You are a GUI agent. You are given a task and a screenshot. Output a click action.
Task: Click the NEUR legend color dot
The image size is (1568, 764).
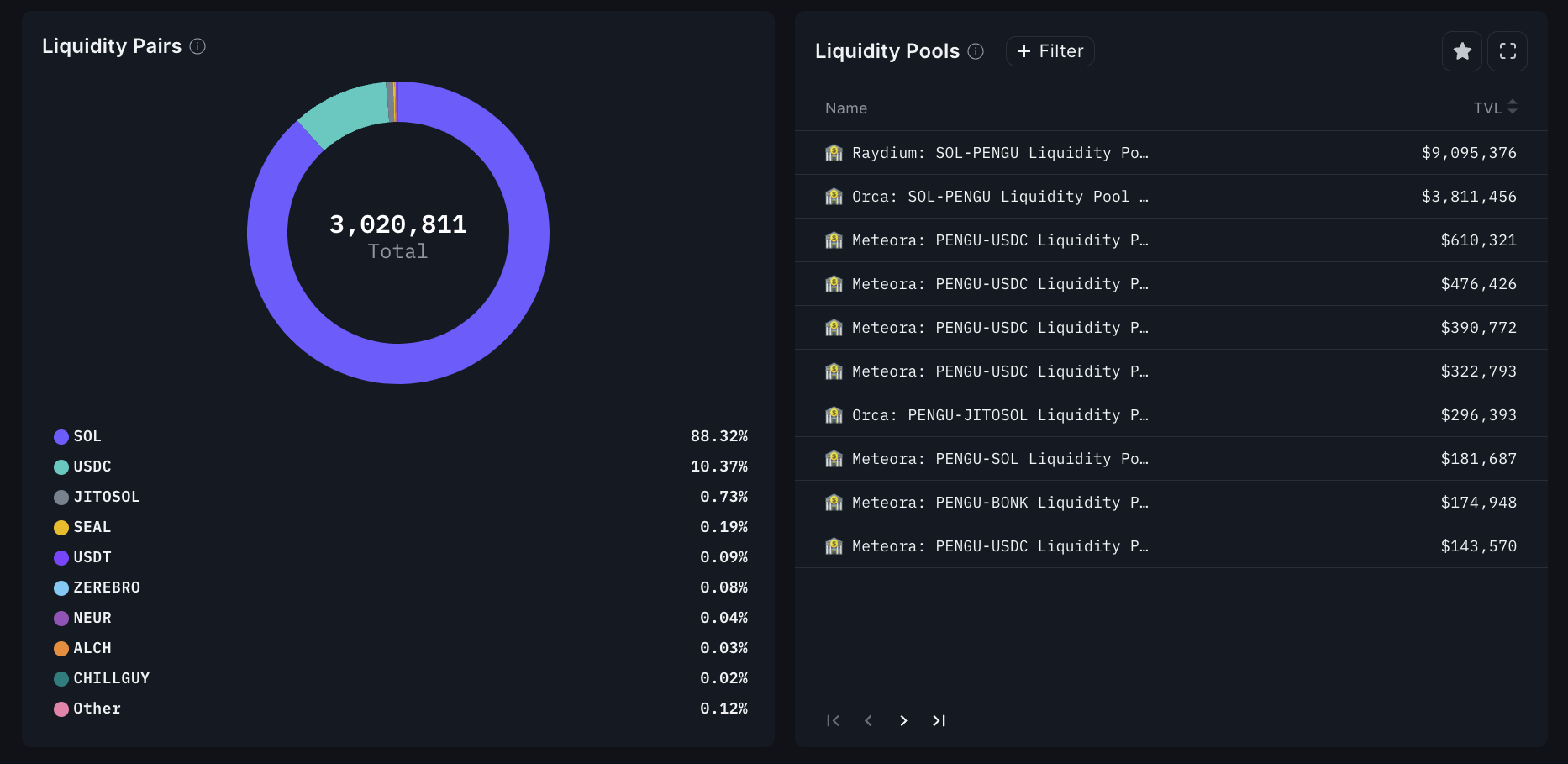[x=61, y=619]
